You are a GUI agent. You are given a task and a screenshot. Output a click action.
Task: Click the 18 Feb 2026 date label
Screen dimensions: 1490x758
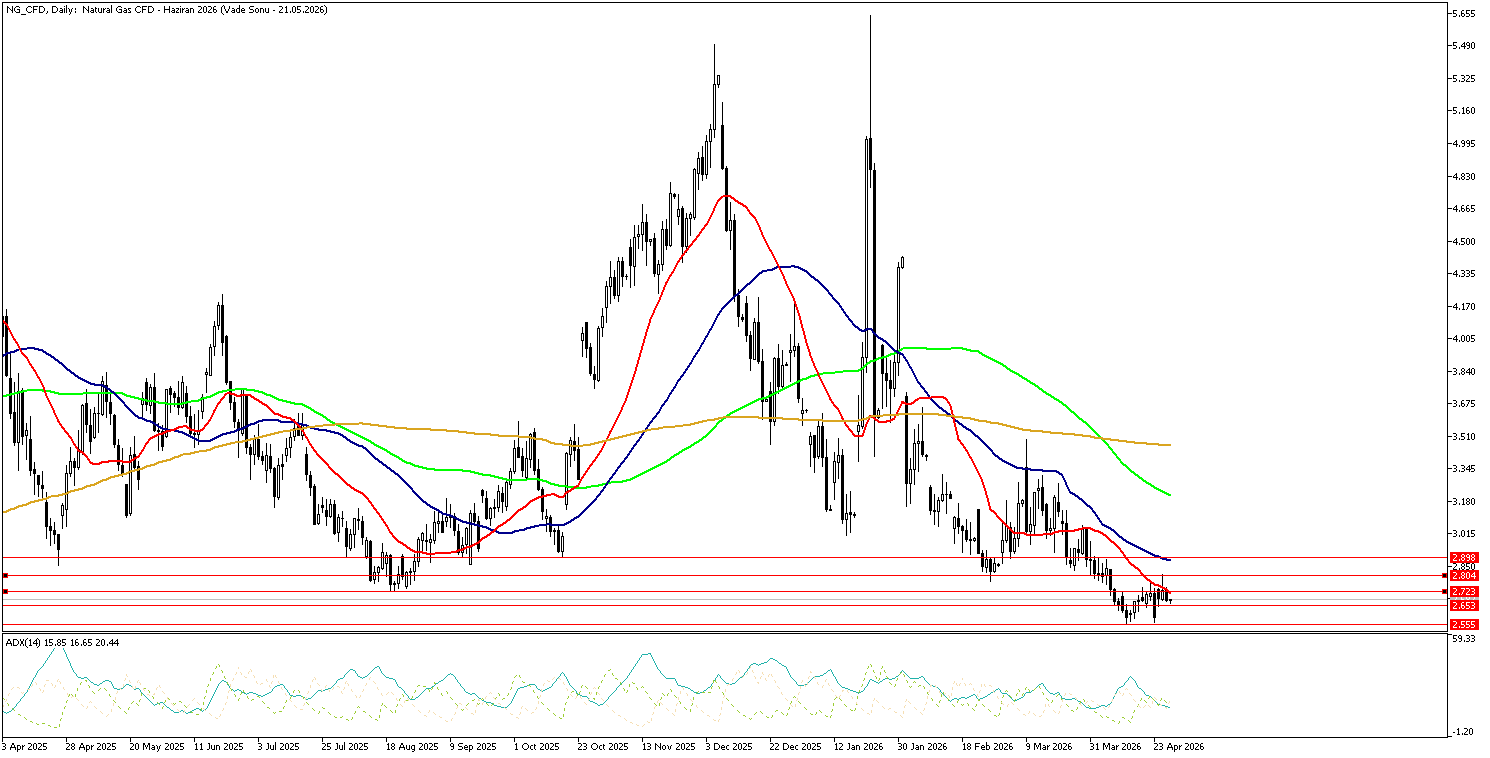click(987, 746)
